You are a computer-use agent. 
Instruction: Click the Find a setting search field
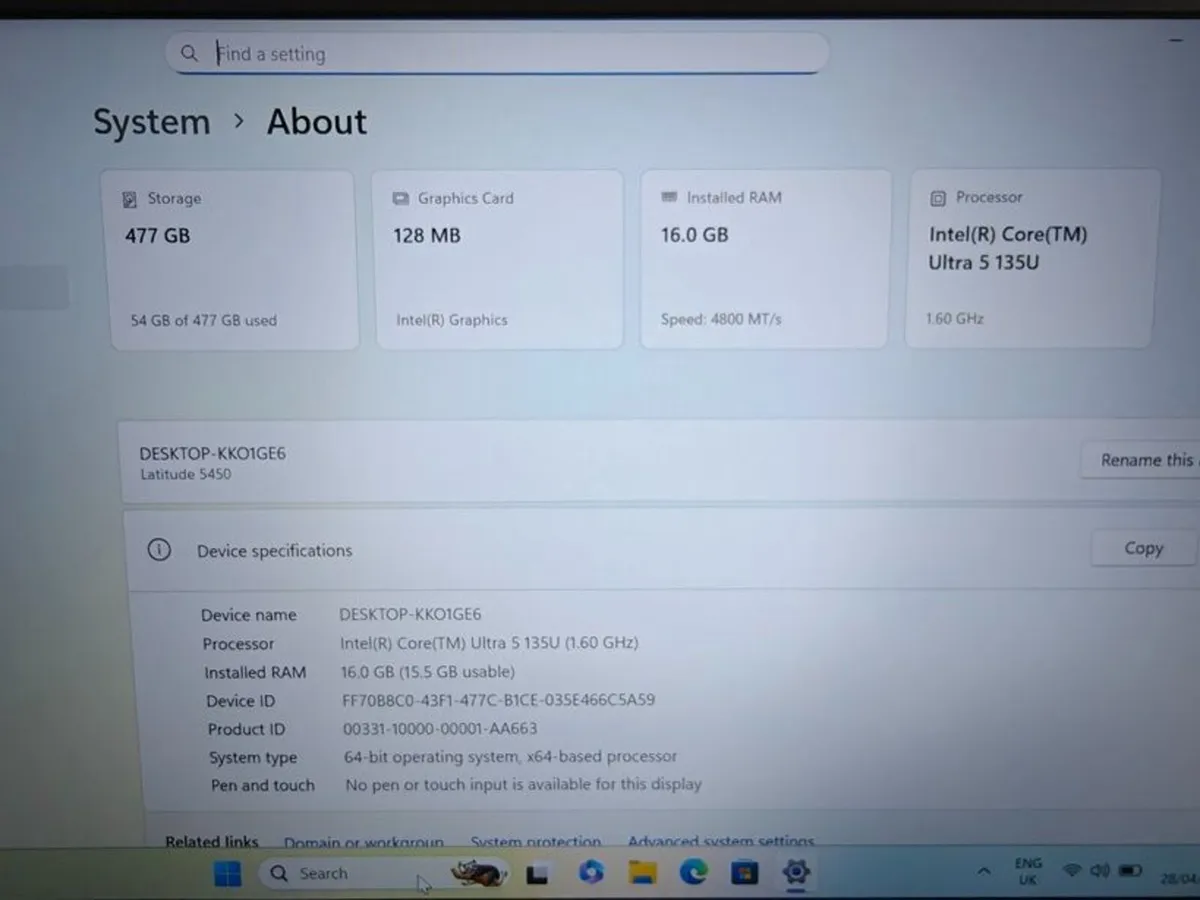(497, 53)
